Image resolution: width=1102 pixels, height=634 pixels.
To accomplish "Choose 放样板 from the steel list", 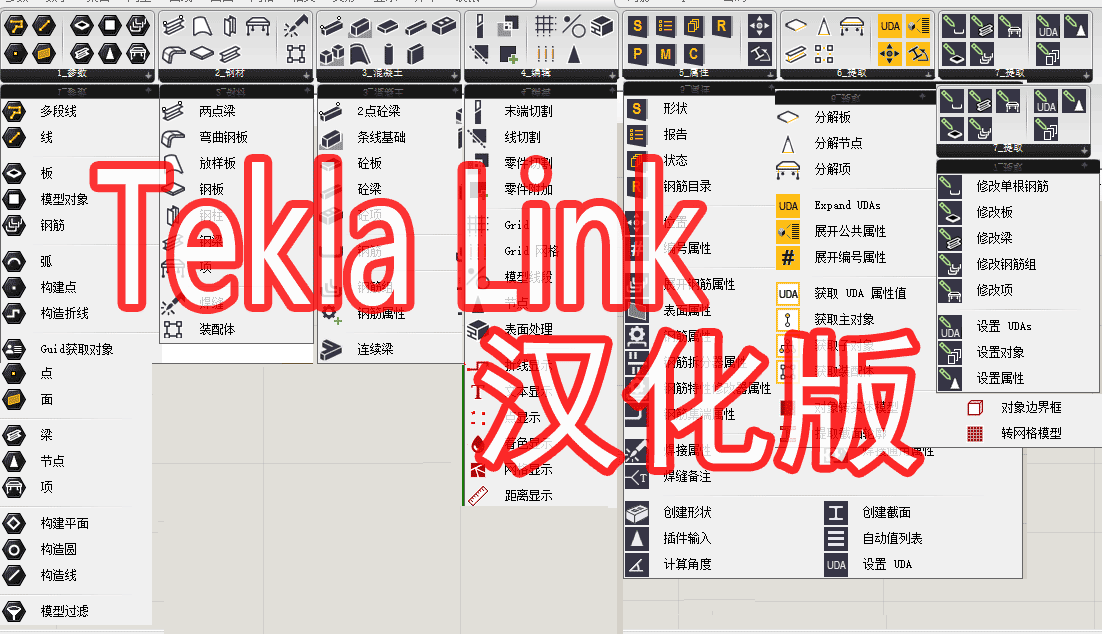I will (218, 163).
